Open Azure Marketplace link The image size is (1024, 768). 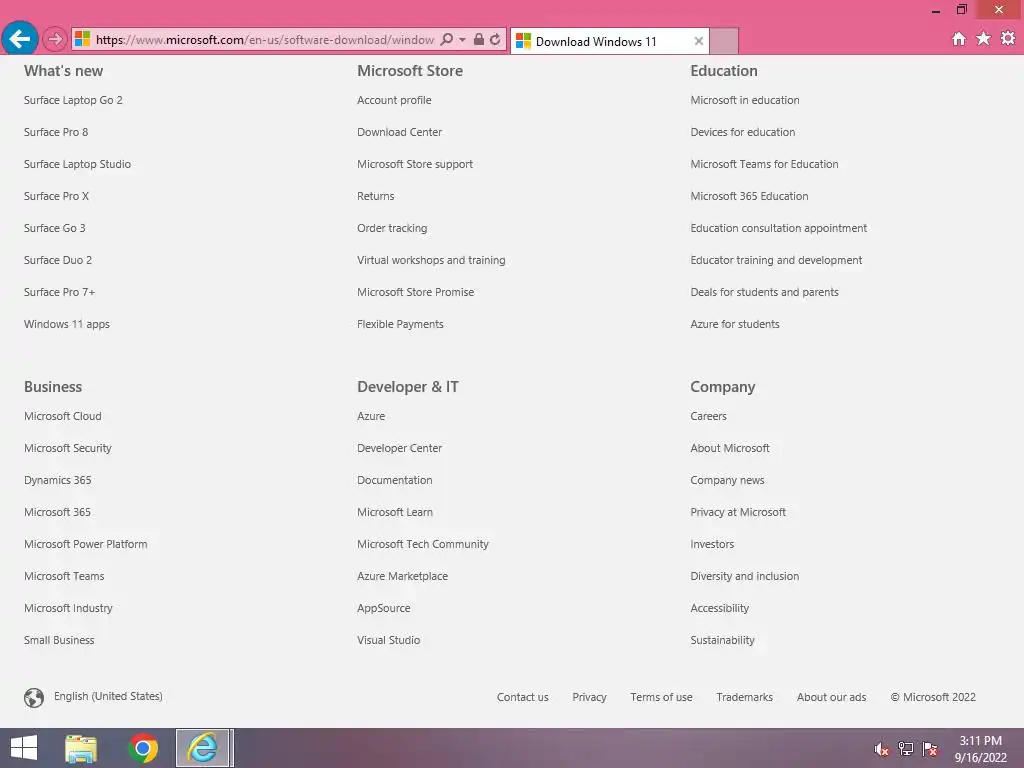[402, 576]
